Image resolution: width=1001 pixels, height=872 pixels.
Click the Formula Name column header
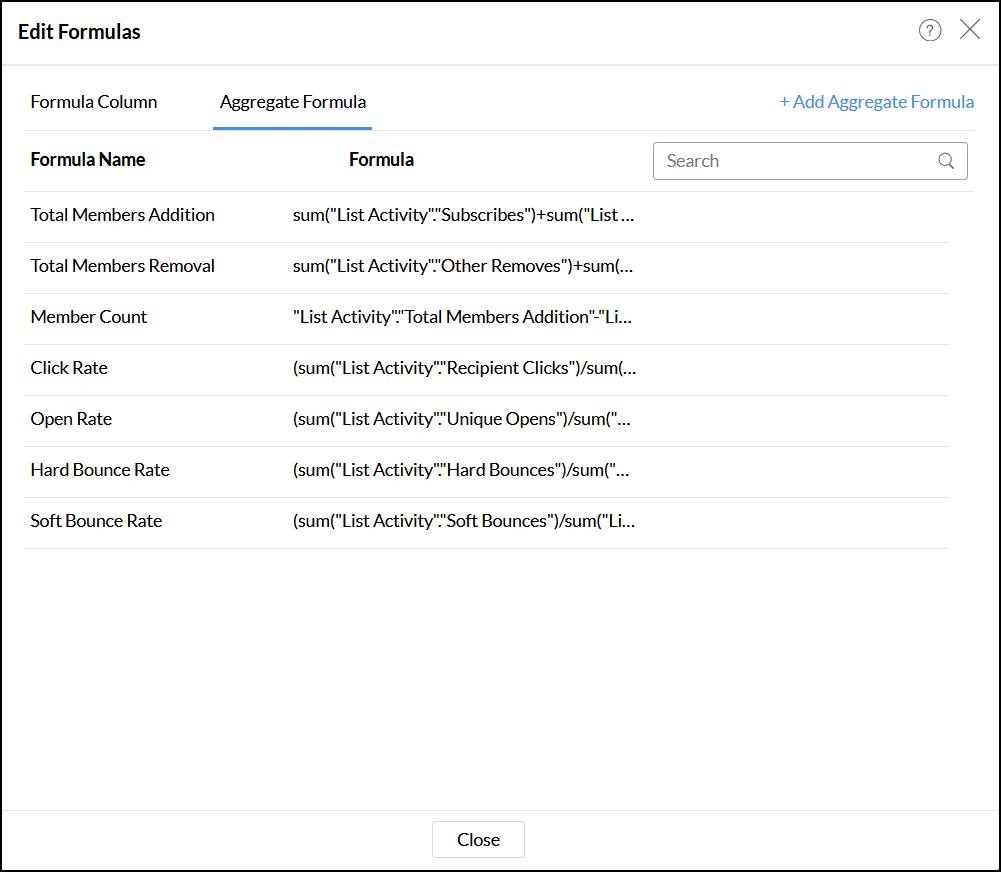[x=88, y=160]
